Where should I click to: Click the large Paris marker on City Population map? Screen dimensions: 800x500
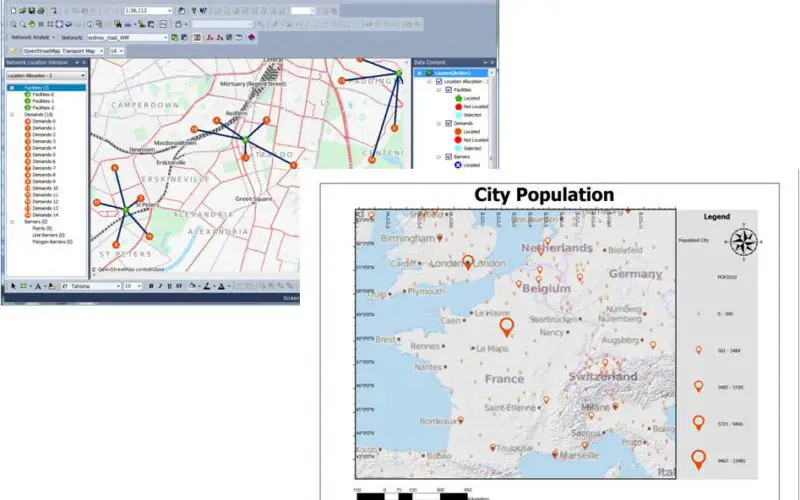506,327
